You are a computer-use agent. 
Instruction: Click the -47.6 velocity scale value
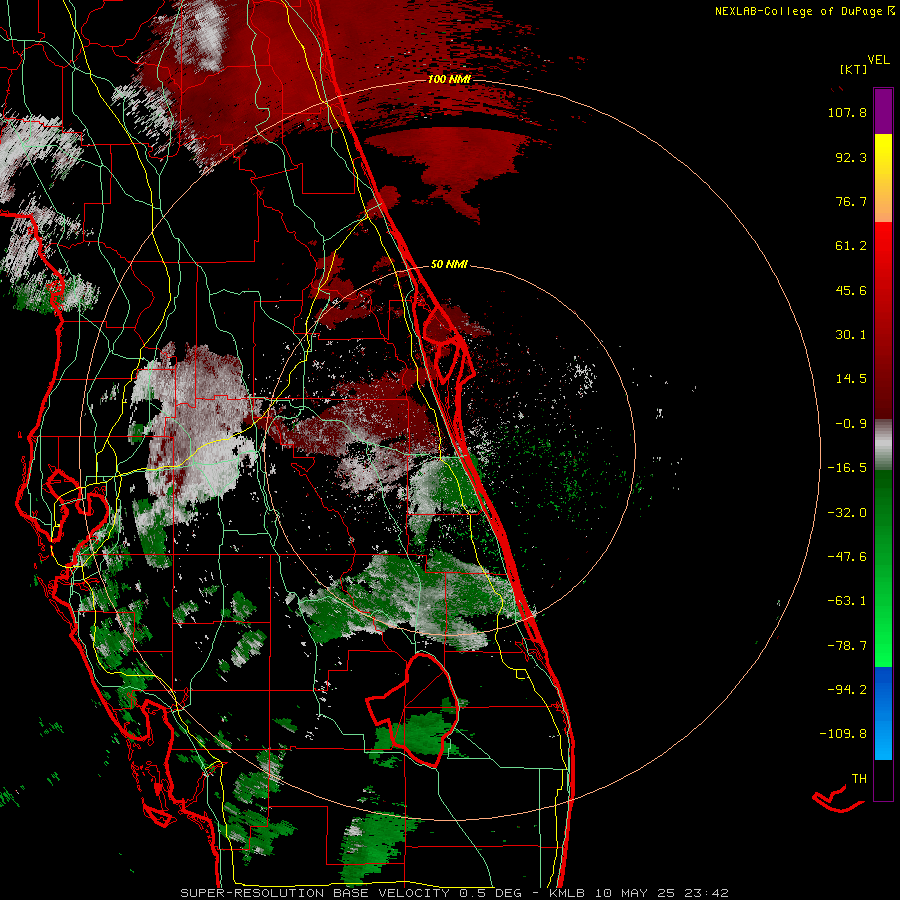tap(847, 557)
